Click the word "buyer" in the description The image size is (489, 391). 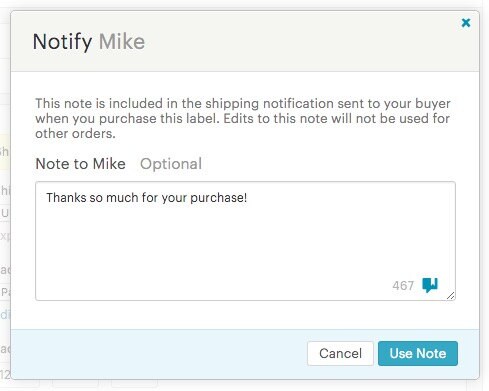[432, 104]
